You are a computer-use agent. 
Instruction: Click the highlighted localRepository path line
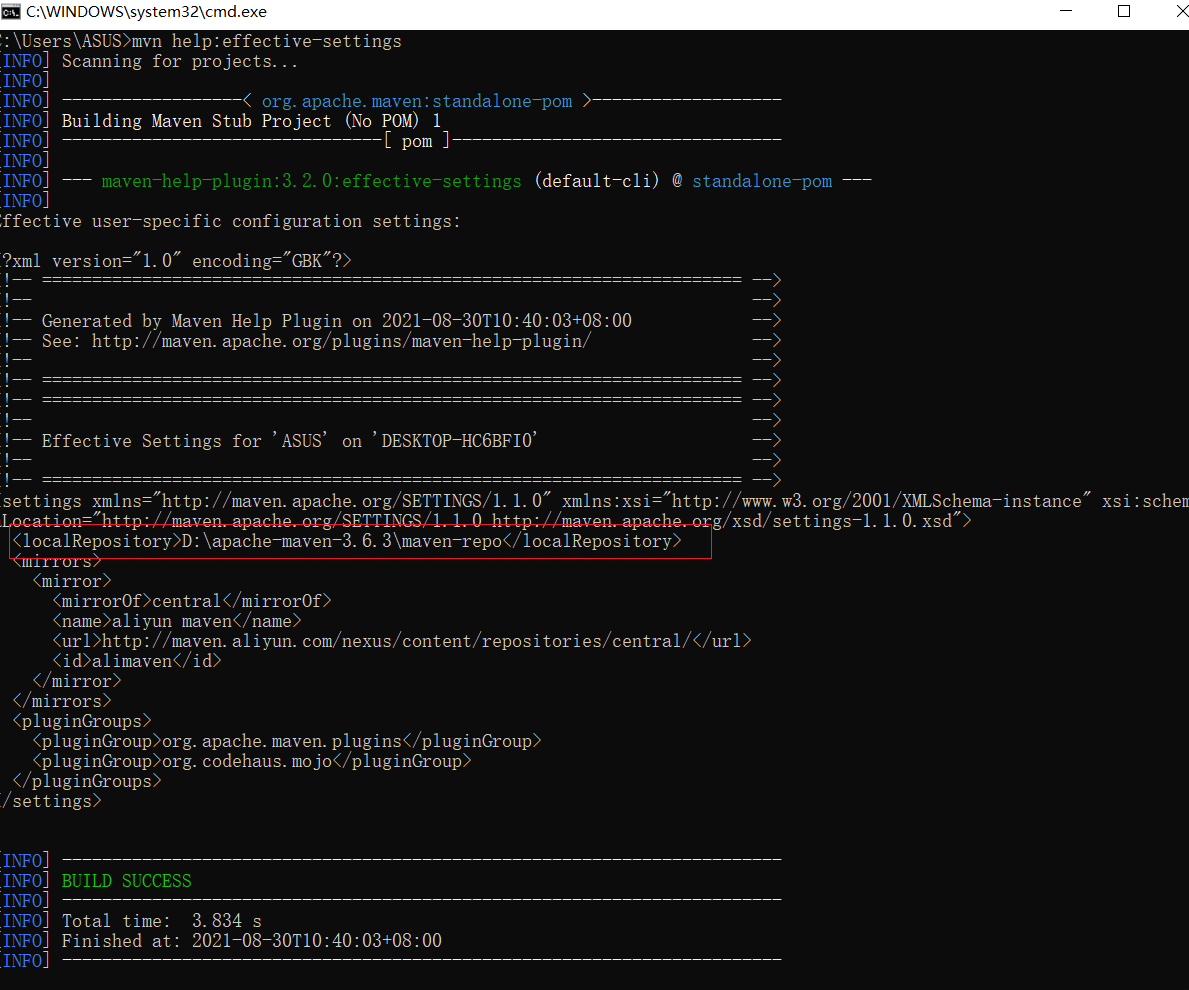(x=347, y=541)
